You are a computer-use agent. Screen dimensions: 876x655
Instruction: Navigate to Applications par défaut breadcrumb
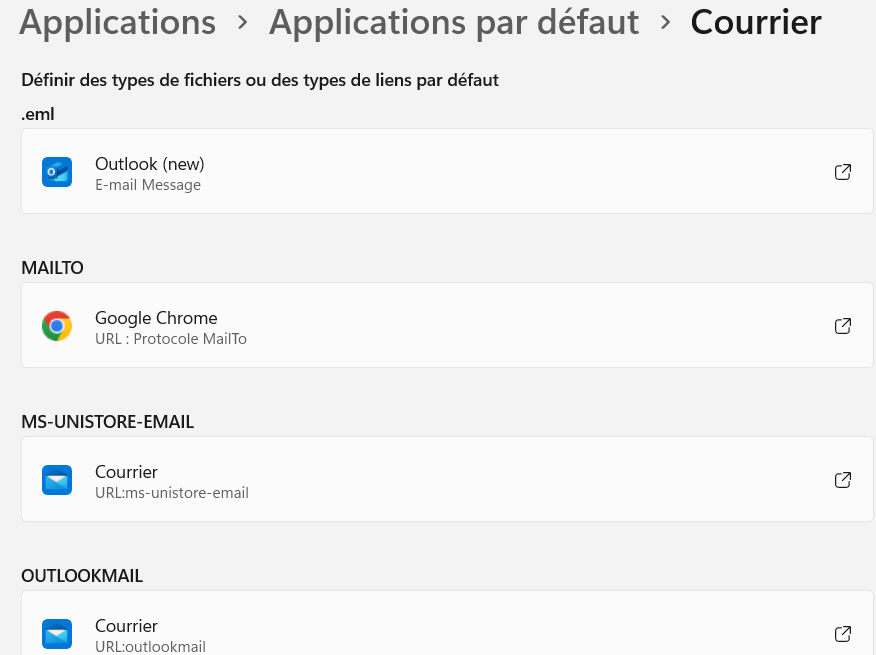454,23
